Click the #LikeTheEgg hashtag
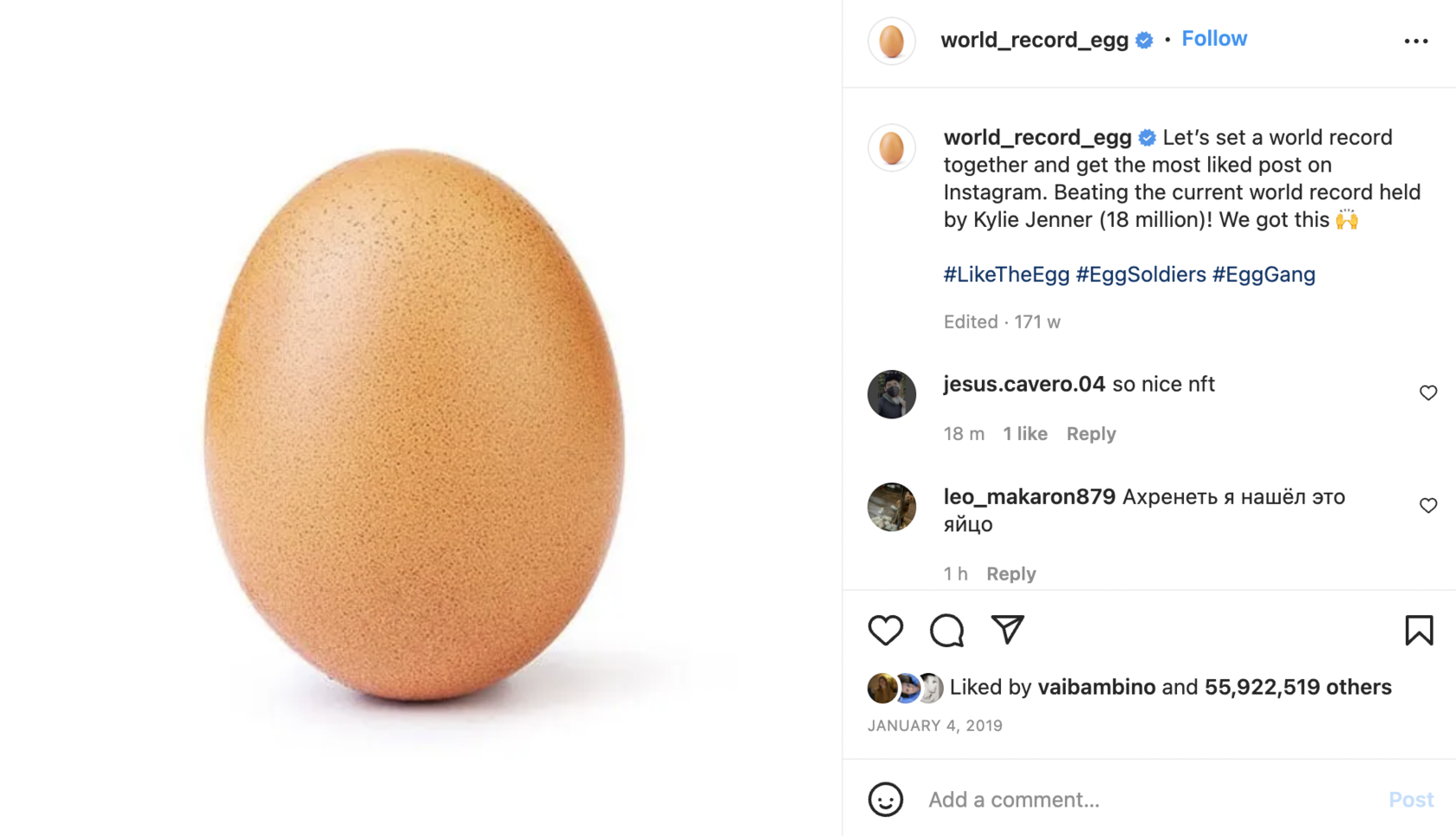Viewport: 1456px width, 836px height. point(1006,275)
